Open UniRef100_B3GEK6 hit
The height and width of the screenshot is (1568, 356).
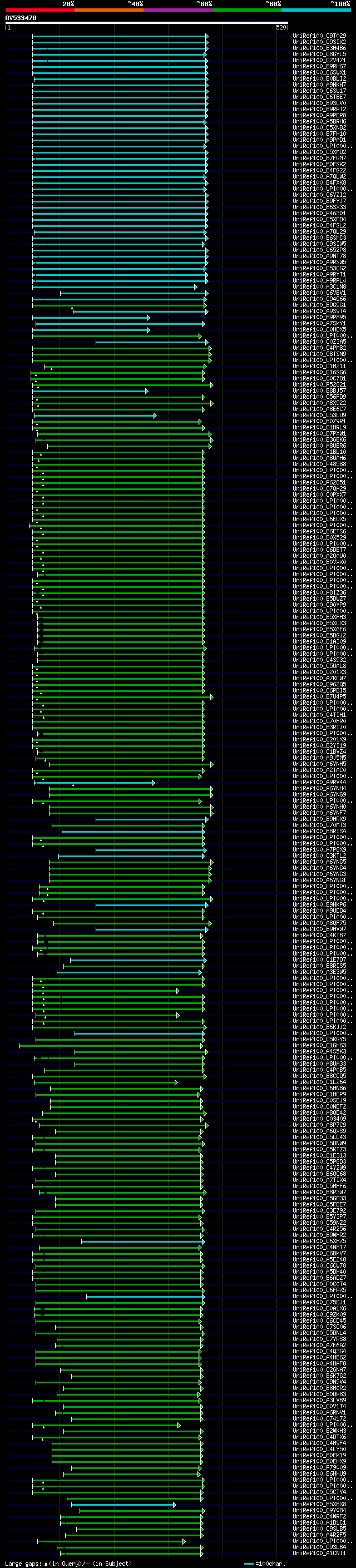tap(319, 439)
